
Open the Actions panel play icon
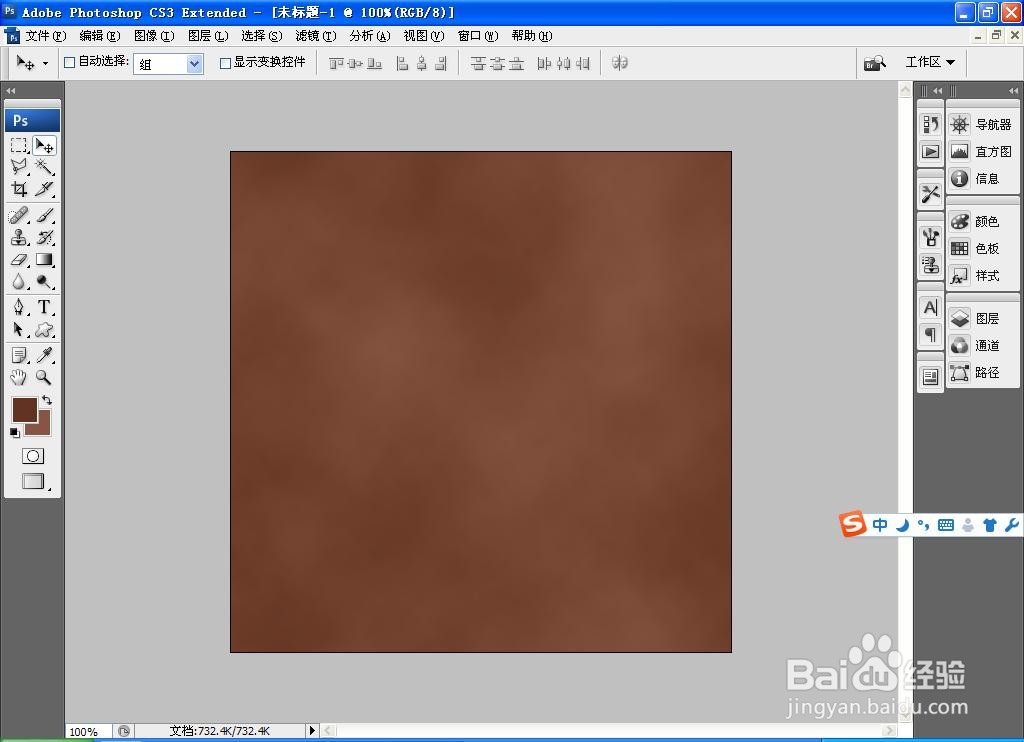click(931, 152)
